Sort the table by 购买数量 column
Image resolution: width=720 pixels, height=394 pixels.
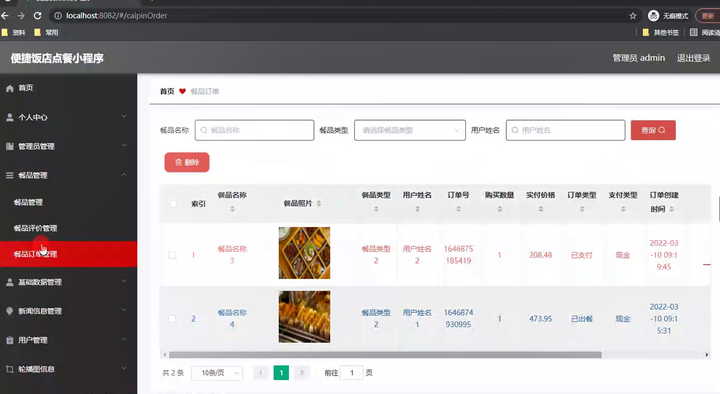point(500,209)
